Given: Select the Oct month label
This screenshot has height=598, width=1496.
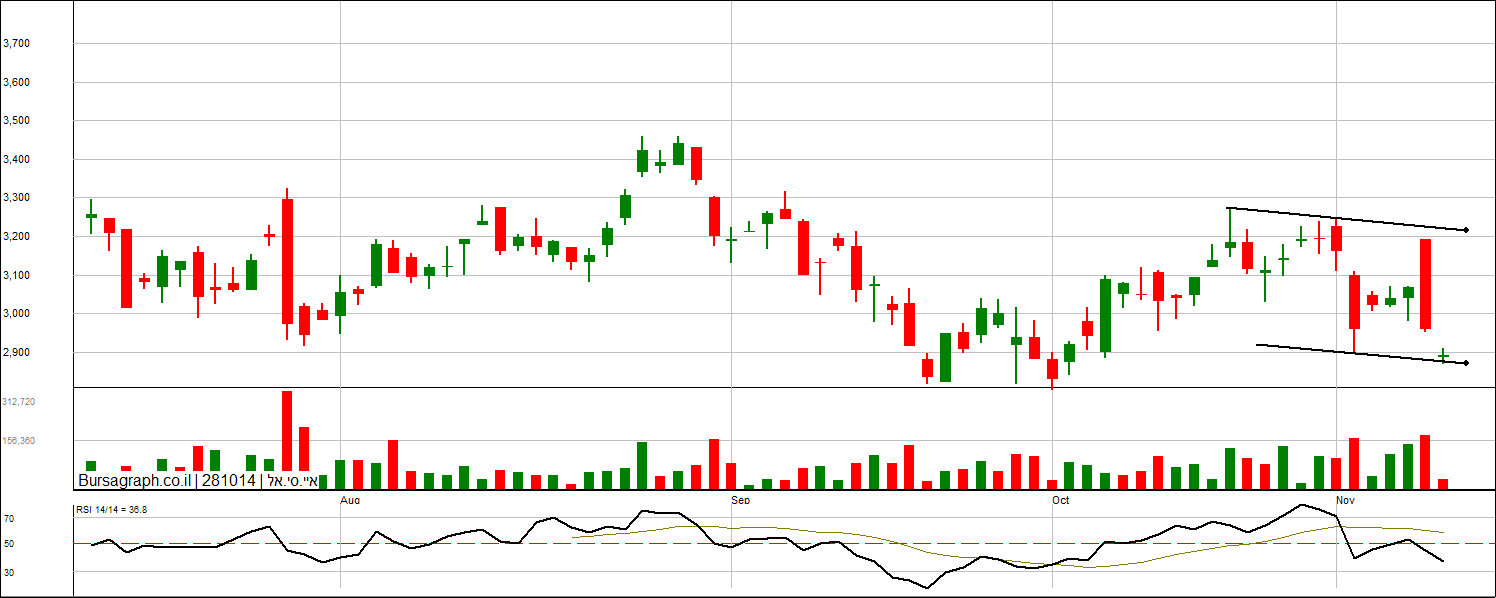Looking at the screenshot, I should (x=1061, y=499).
